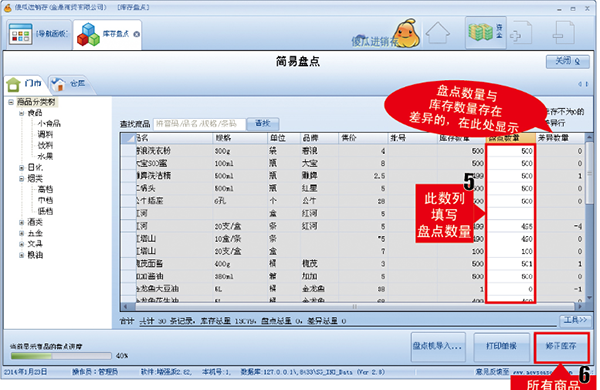Click the 规格 column header
600x390 pixels.
tap(240, 138)
